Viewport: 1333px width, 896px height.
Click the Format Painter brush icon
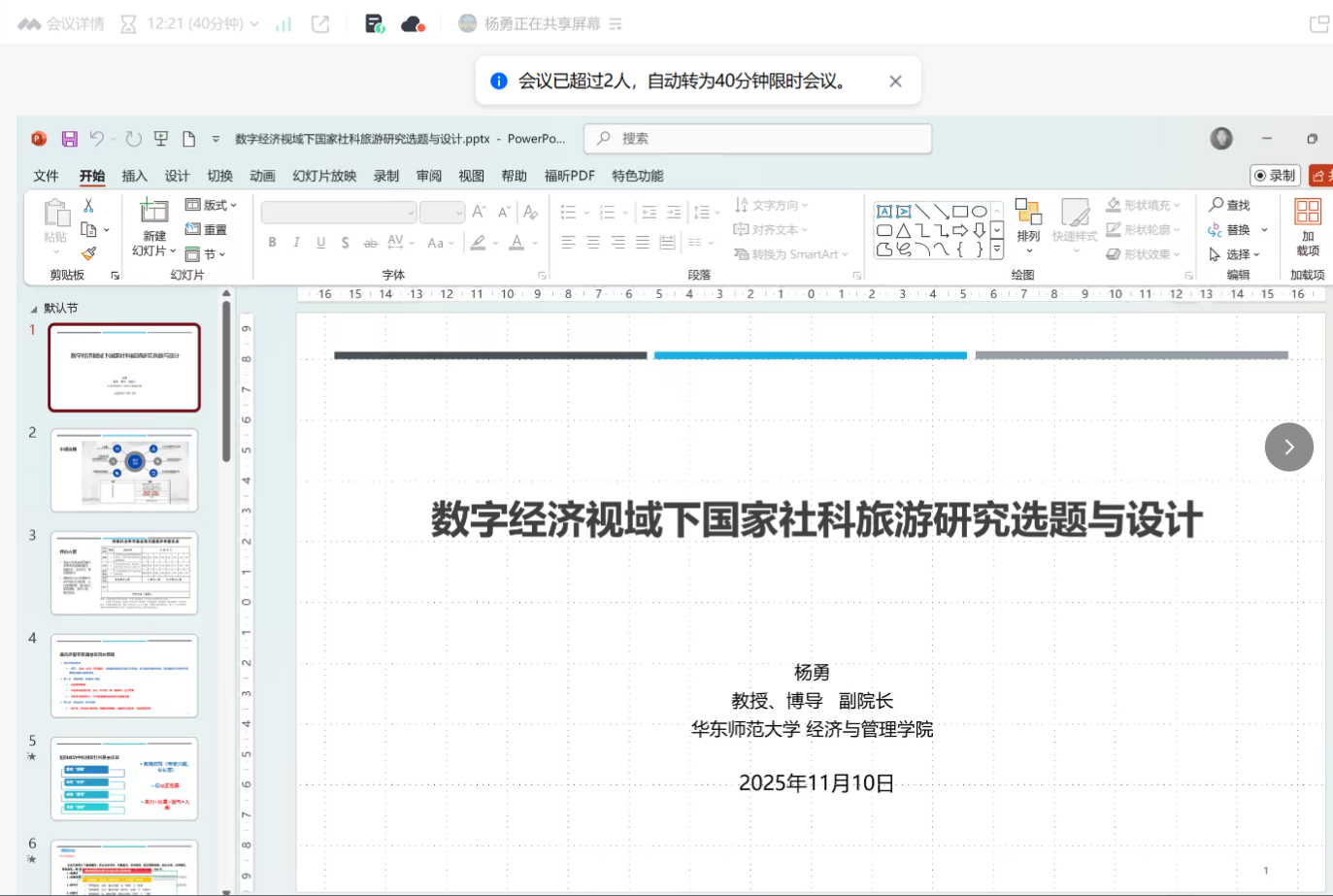click(88, 253)
